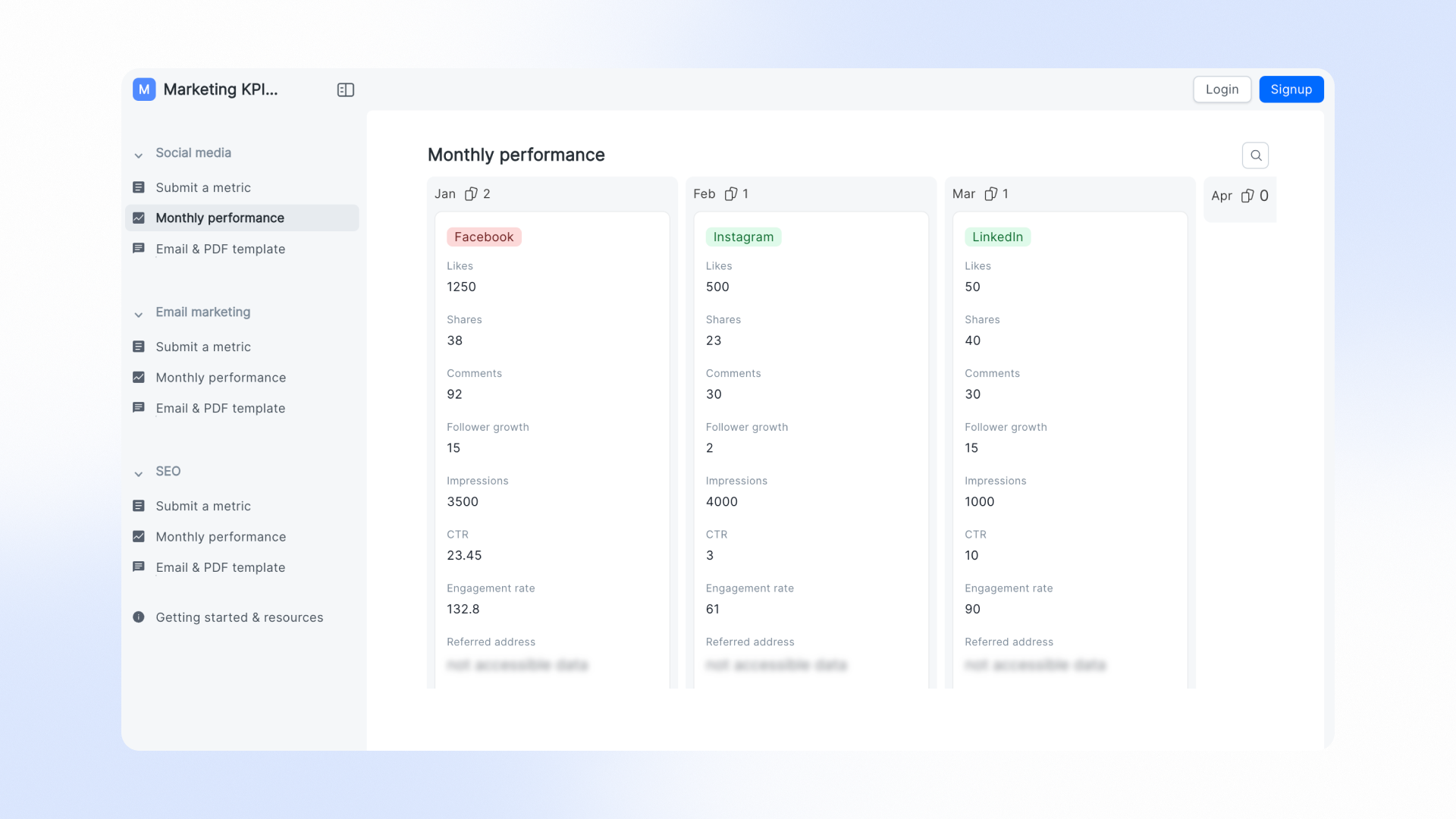This screenshot has height=819, width=1456.
Task: Open Email & PDF template under SEO
Action: click(x=242, y=567)
